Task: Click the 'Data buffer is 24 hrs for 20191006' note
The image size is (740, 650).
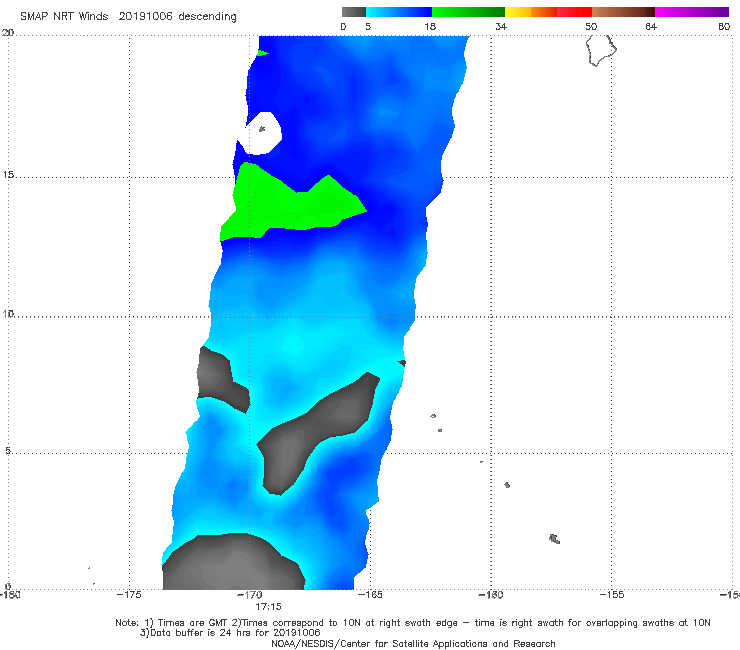Action: 230,633
